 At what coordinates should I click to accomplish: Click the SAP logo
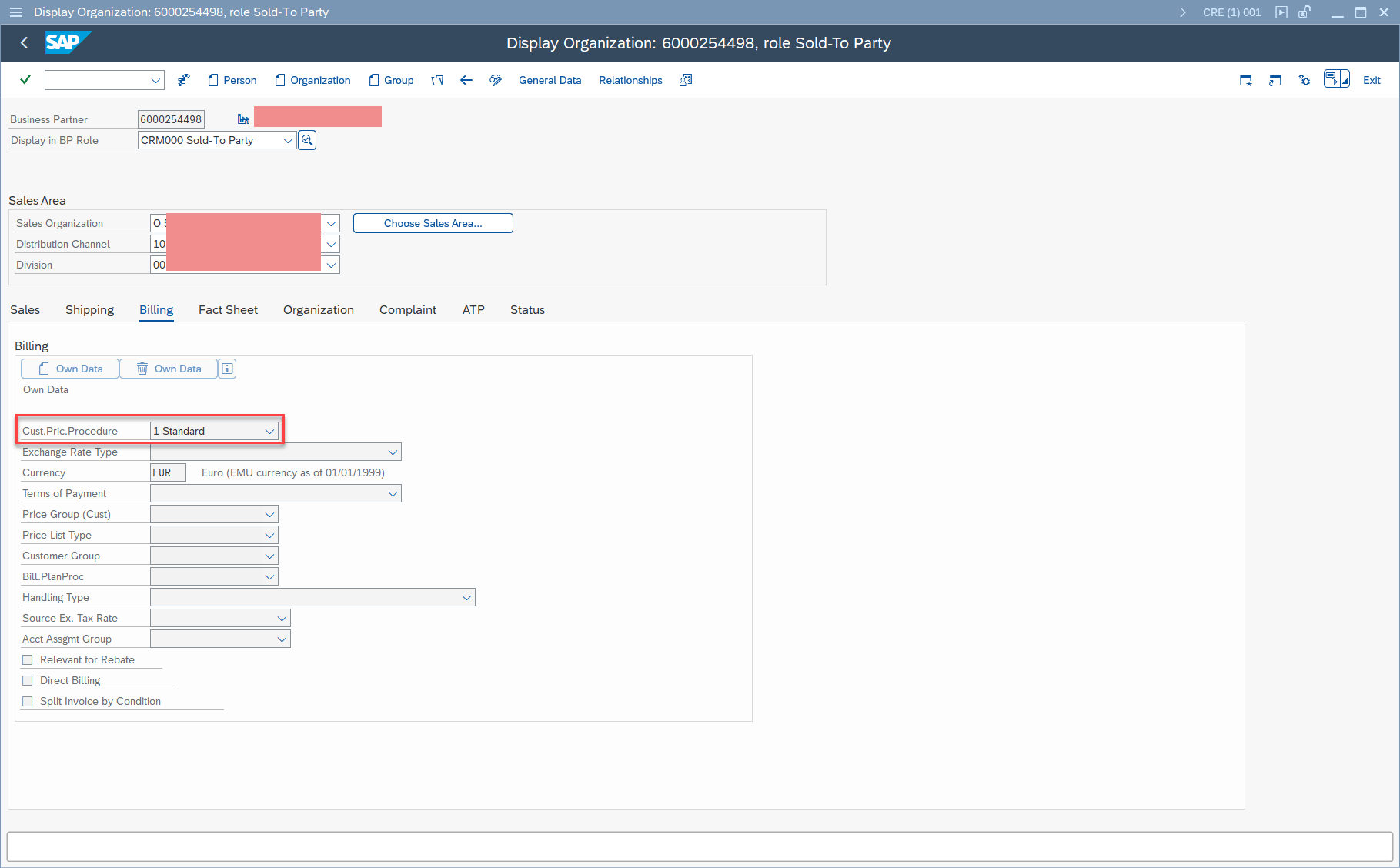tap(68, 42)
